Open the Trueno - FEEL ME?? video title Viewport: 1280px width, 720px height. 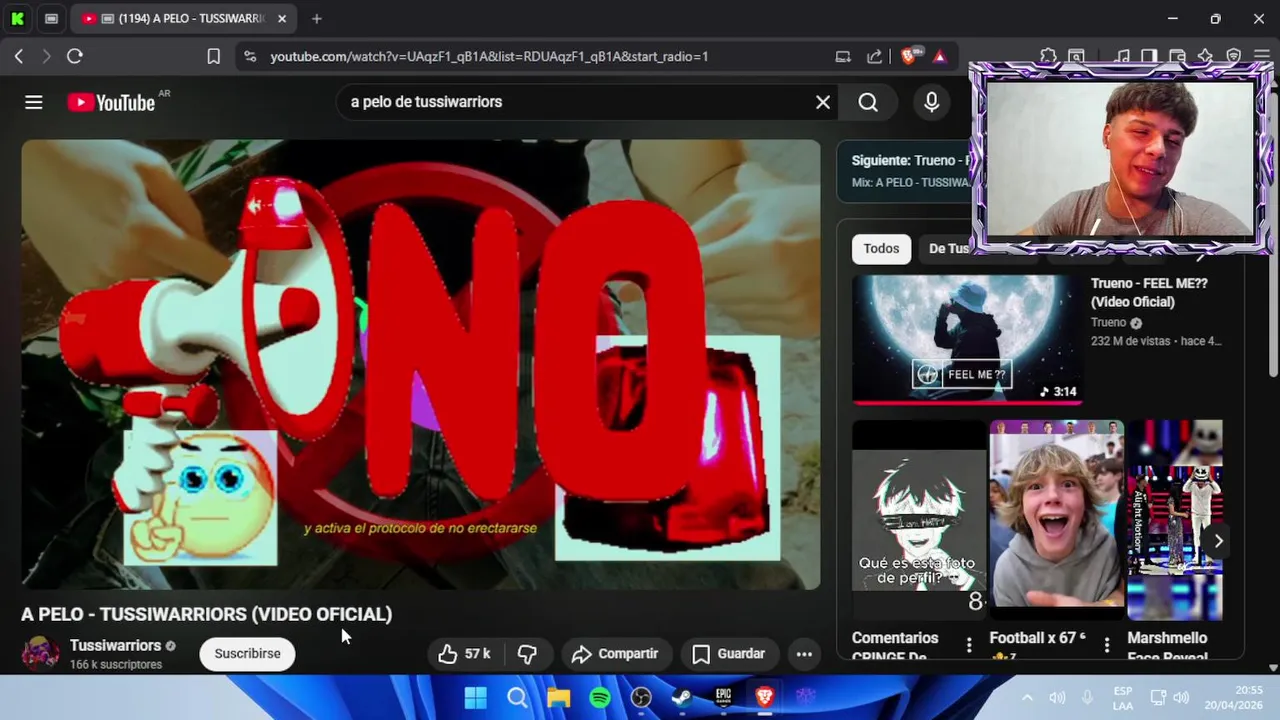tap(1149, 293)
